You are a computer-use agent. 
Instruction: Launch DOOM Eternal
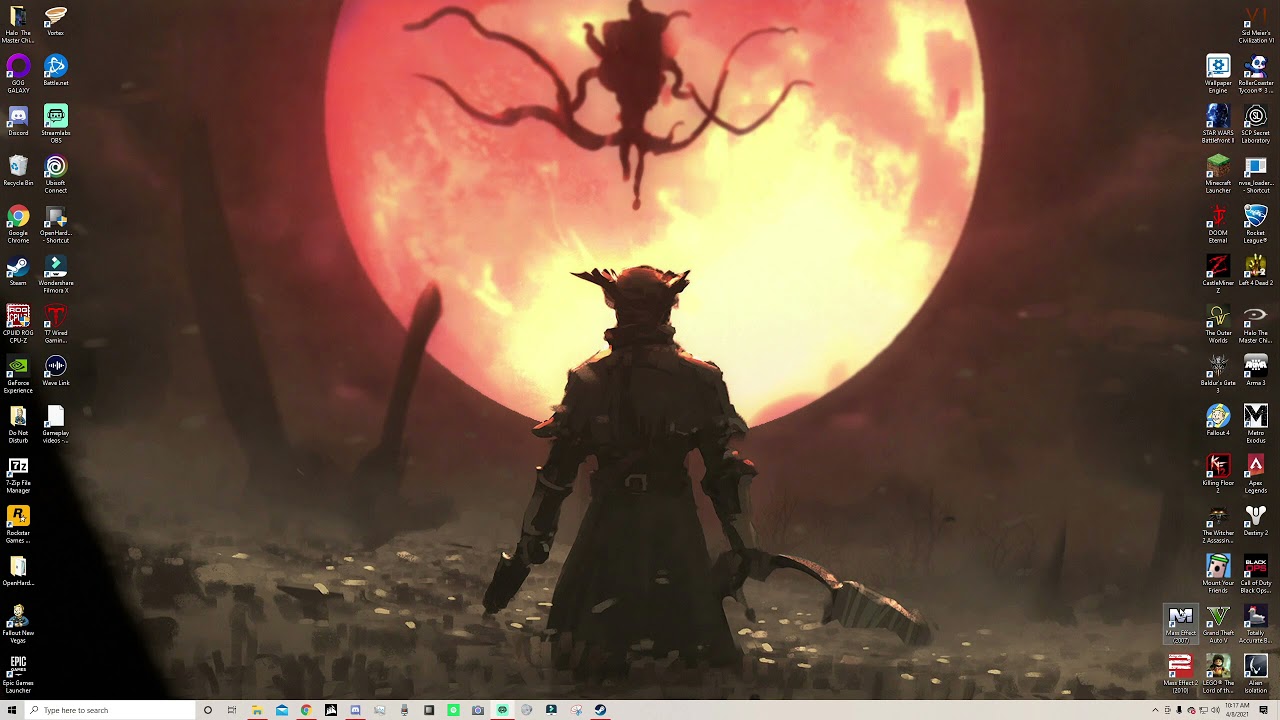click(x=1218, y=225)
